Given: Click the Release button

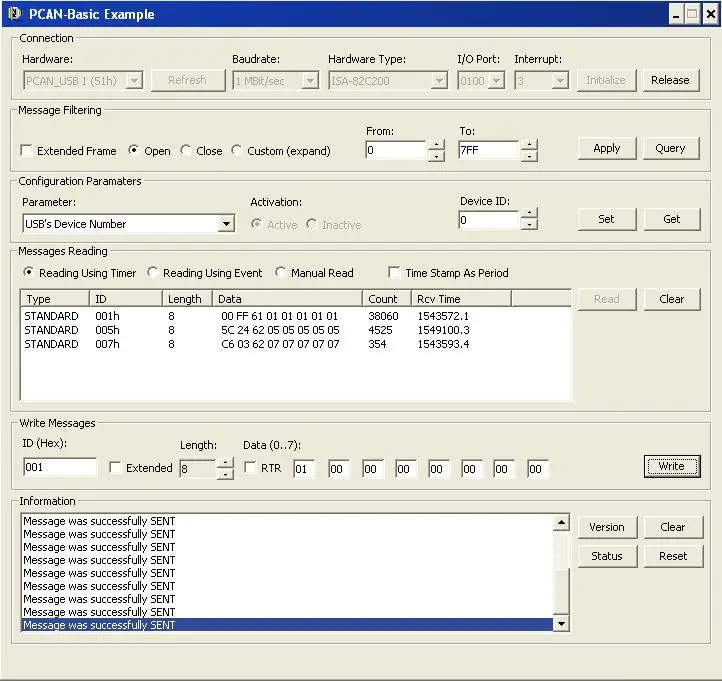Looking at the screenshot, I should pyautogui.click(x=670, y=80).
